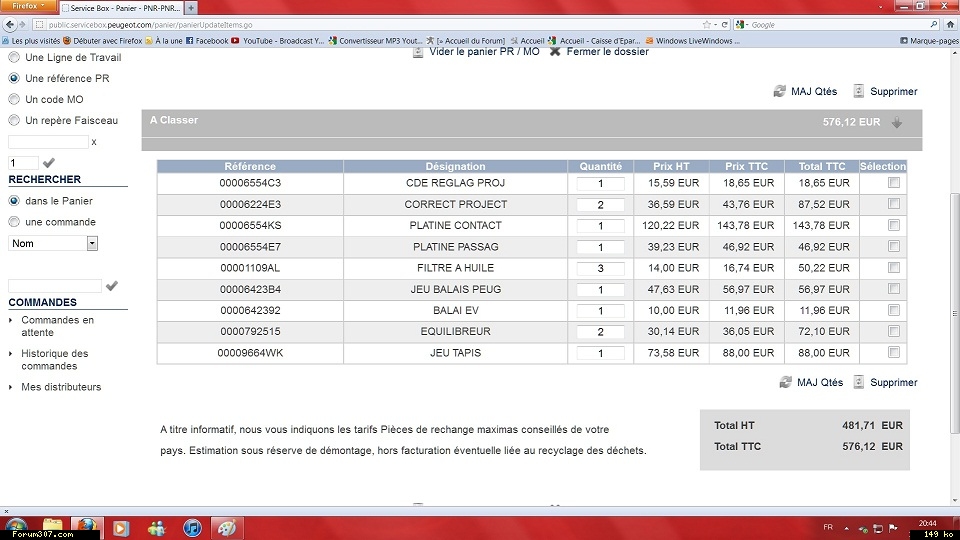This screenshot has height=540, width=960.
Task: Open Facebook bookmark
Action: [207, 41]
